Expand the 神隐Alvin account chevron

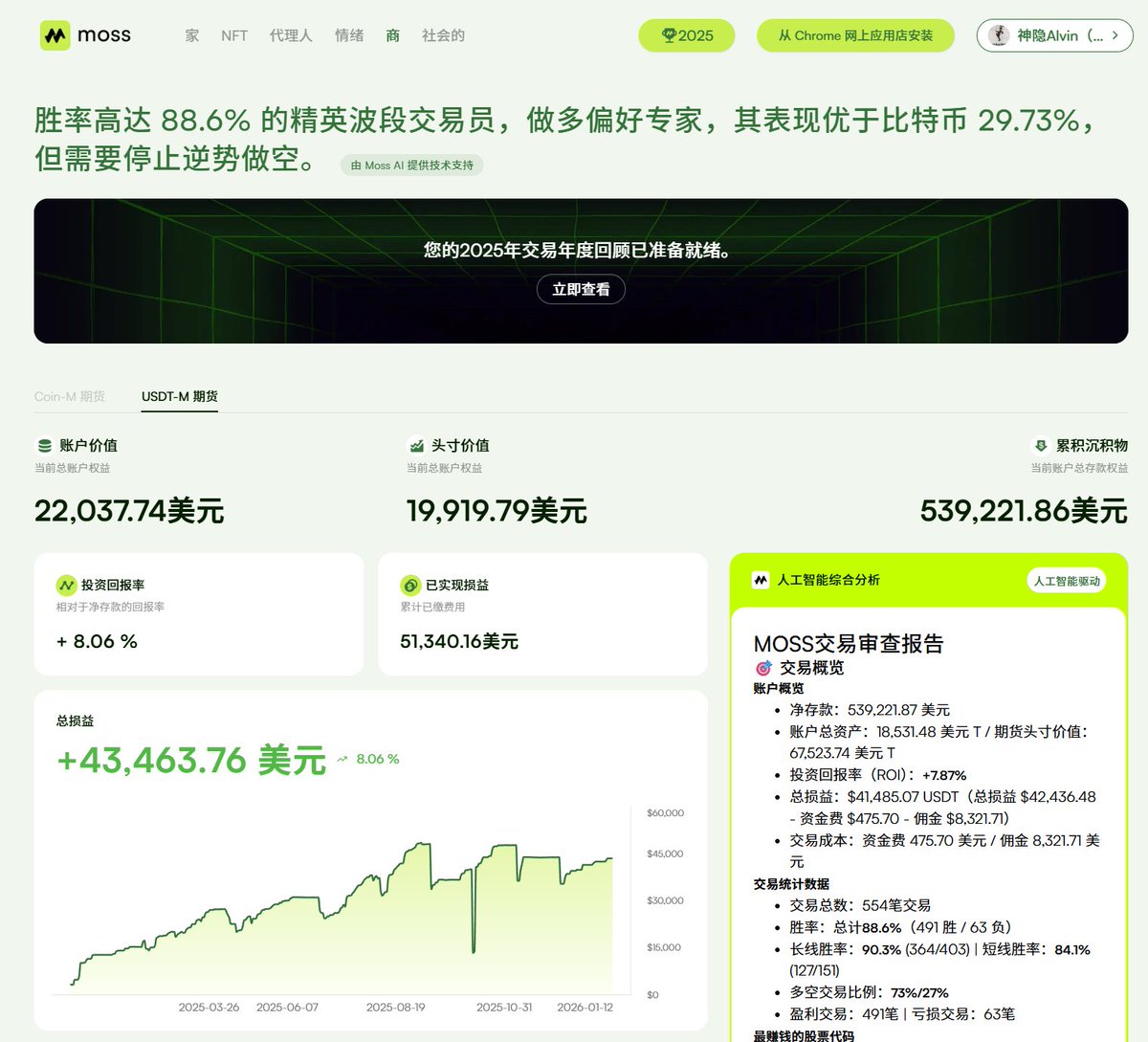tap(1115, 35)
